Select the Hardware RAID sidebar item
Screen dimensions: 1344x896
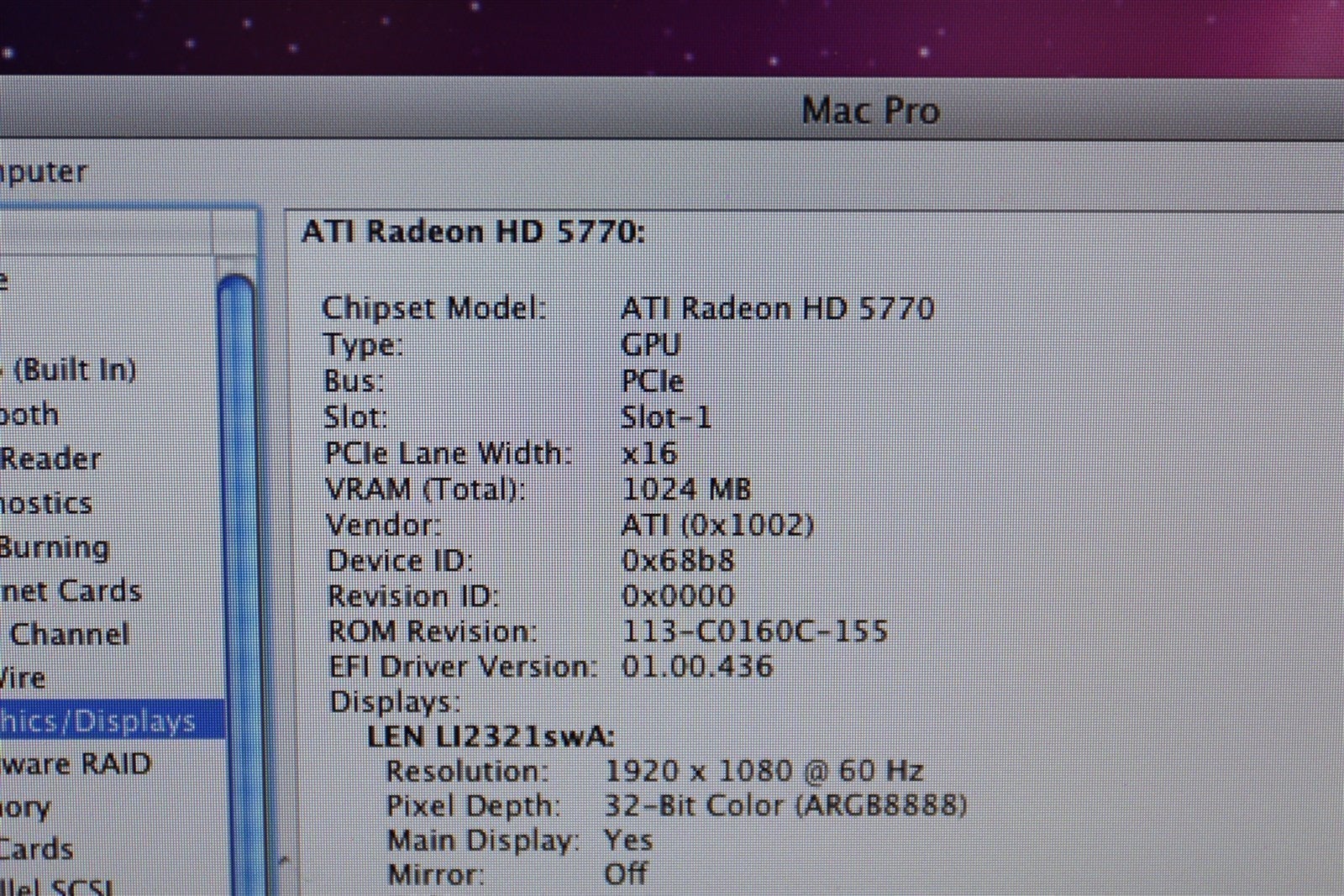(76, 764)
